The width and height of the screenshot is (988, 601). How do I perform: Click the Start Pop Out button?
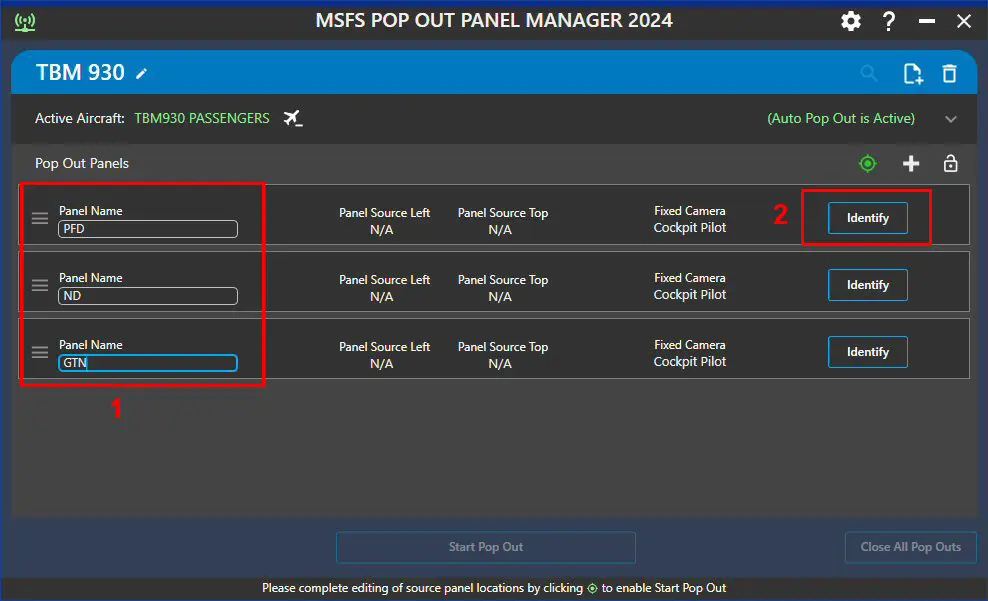click(486, 547)
